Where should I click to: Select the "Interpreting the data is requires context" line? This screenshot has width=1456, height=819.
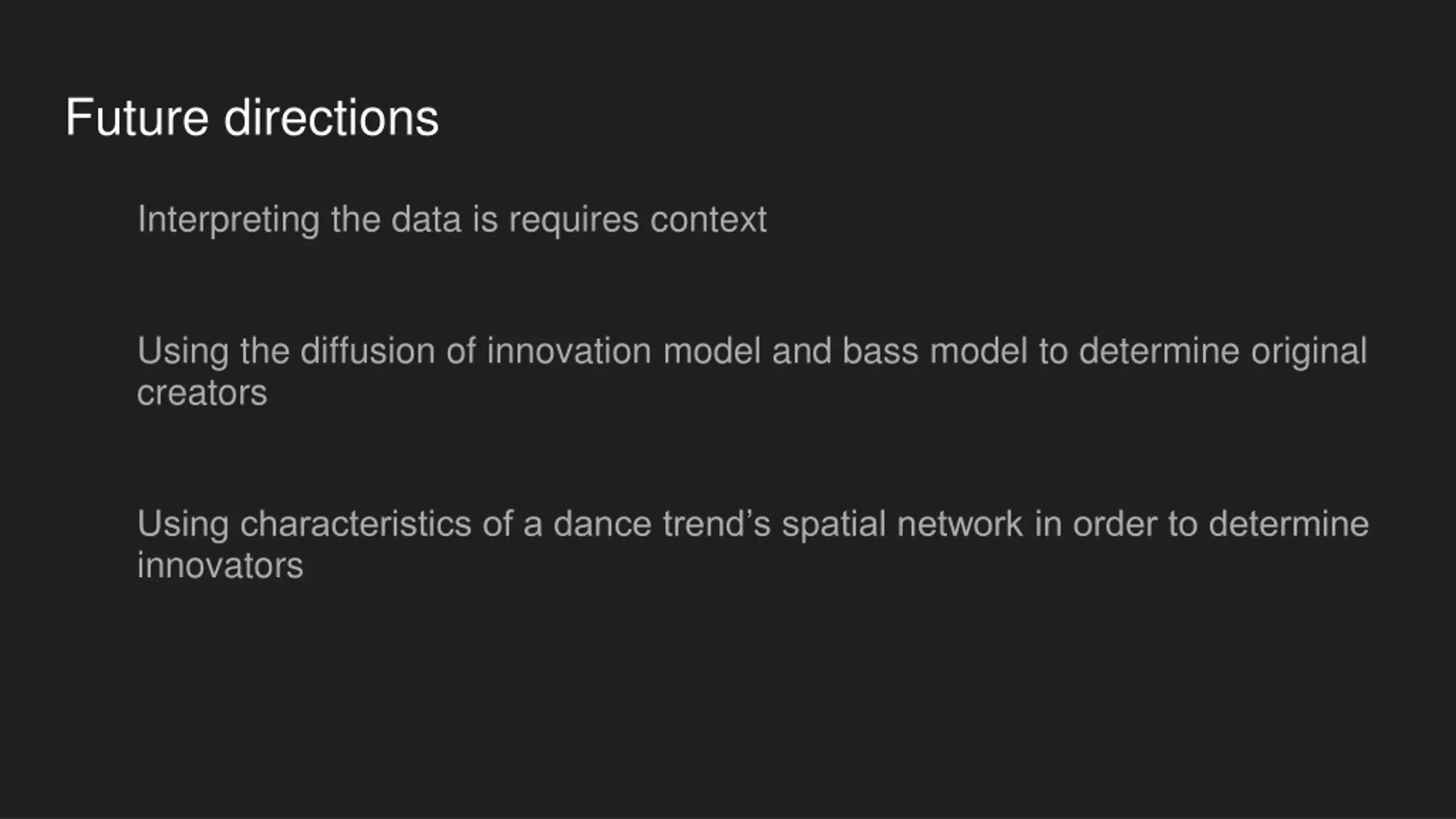(x=452, y=220)
